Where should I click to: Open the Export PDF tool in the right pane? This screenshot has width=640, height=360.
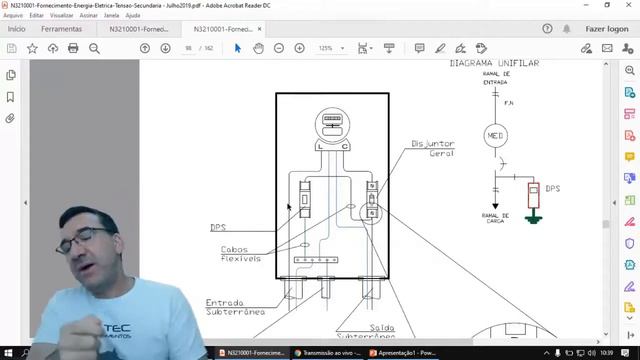[x=630, y=93]
